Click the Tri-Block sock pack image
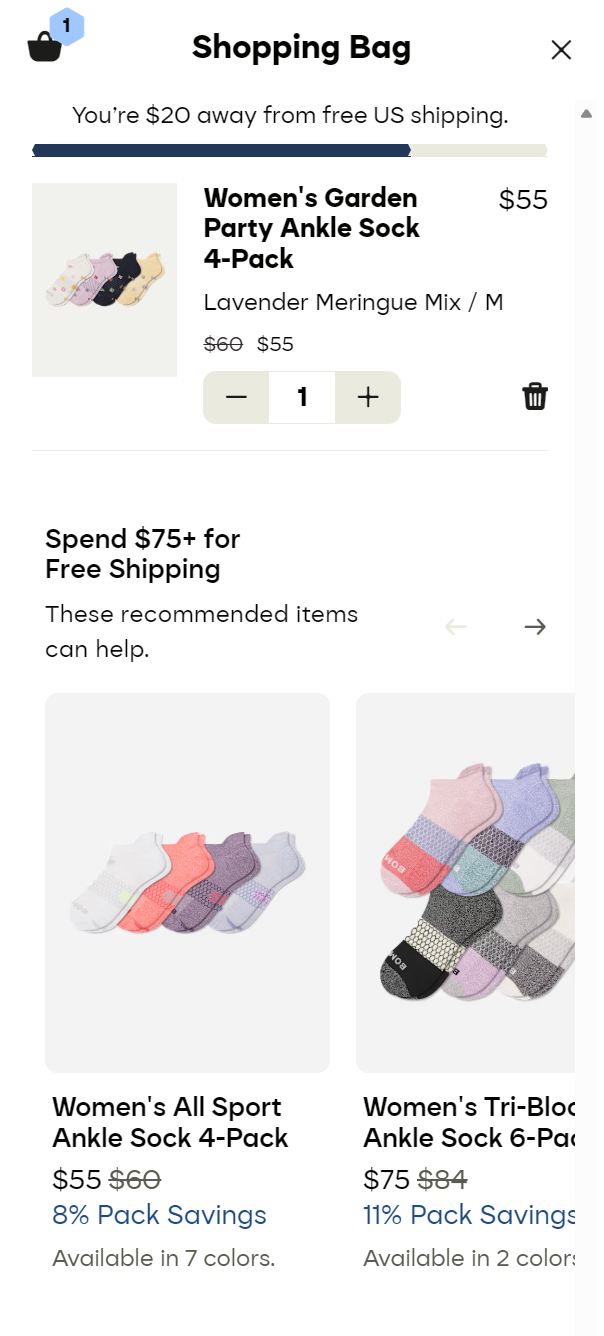604x1336 pixels. pyautogui.click(x=480, y=880)
